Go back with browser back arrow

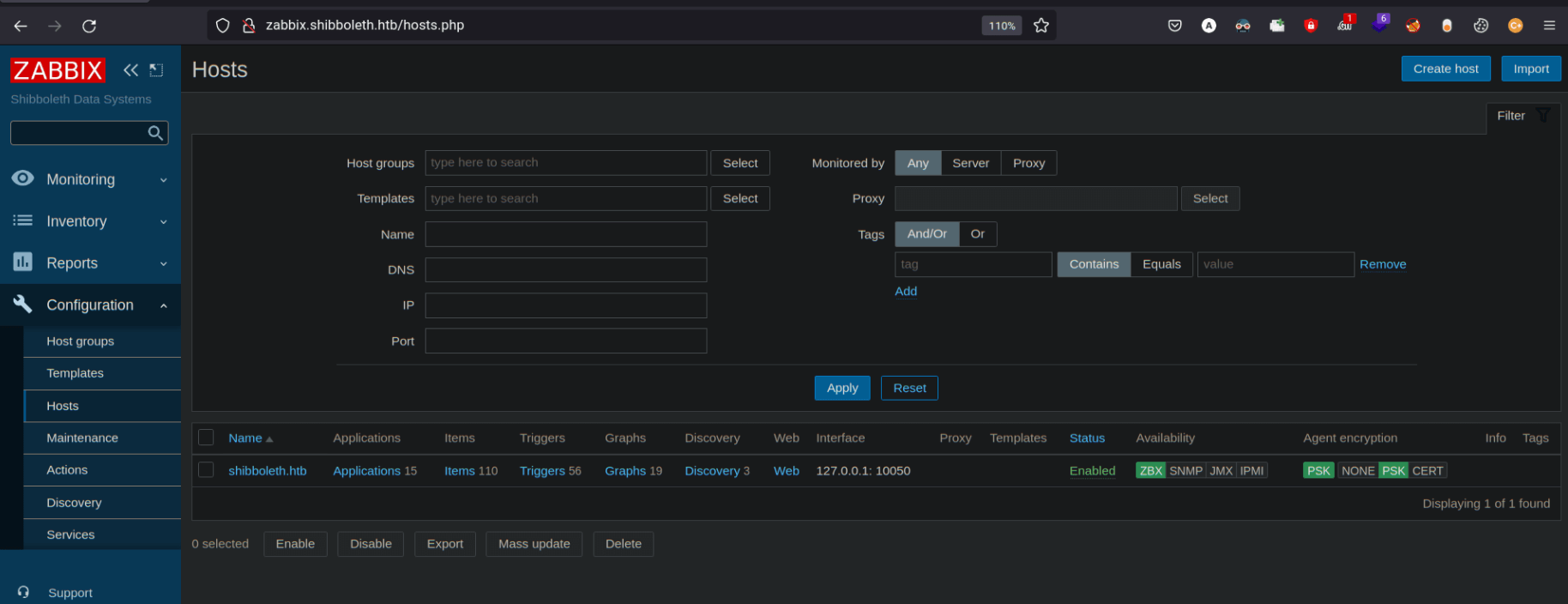click(21, 26)
